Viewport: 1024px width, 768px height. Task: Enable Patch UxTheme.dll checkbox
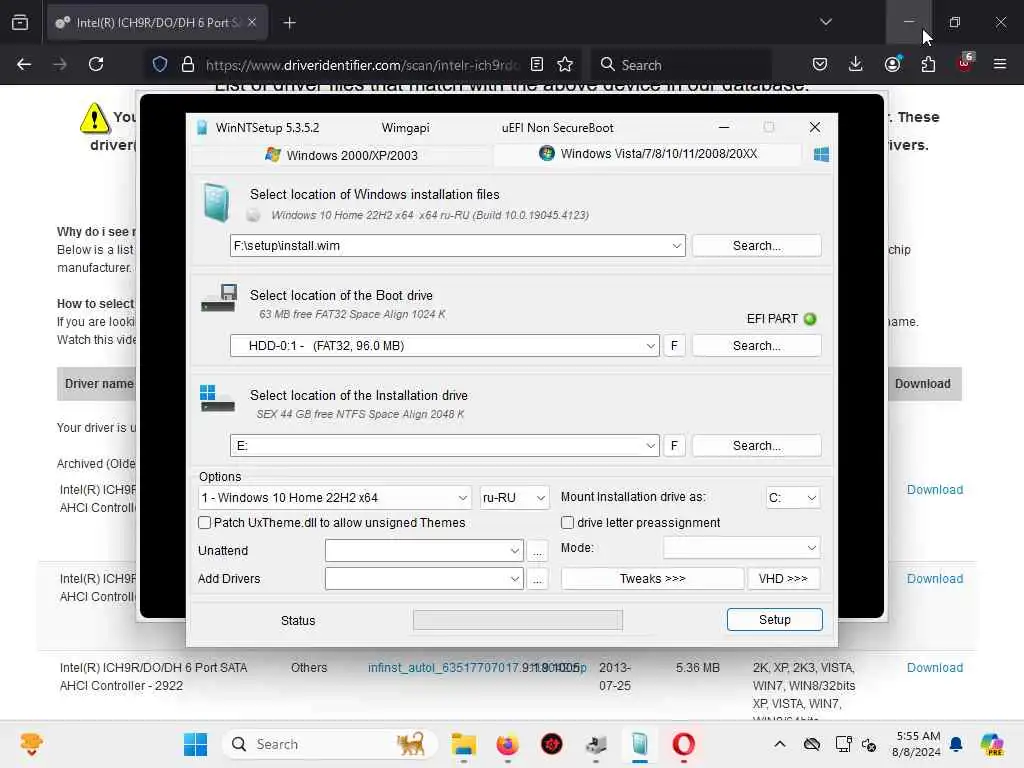[x=204, y=522]
